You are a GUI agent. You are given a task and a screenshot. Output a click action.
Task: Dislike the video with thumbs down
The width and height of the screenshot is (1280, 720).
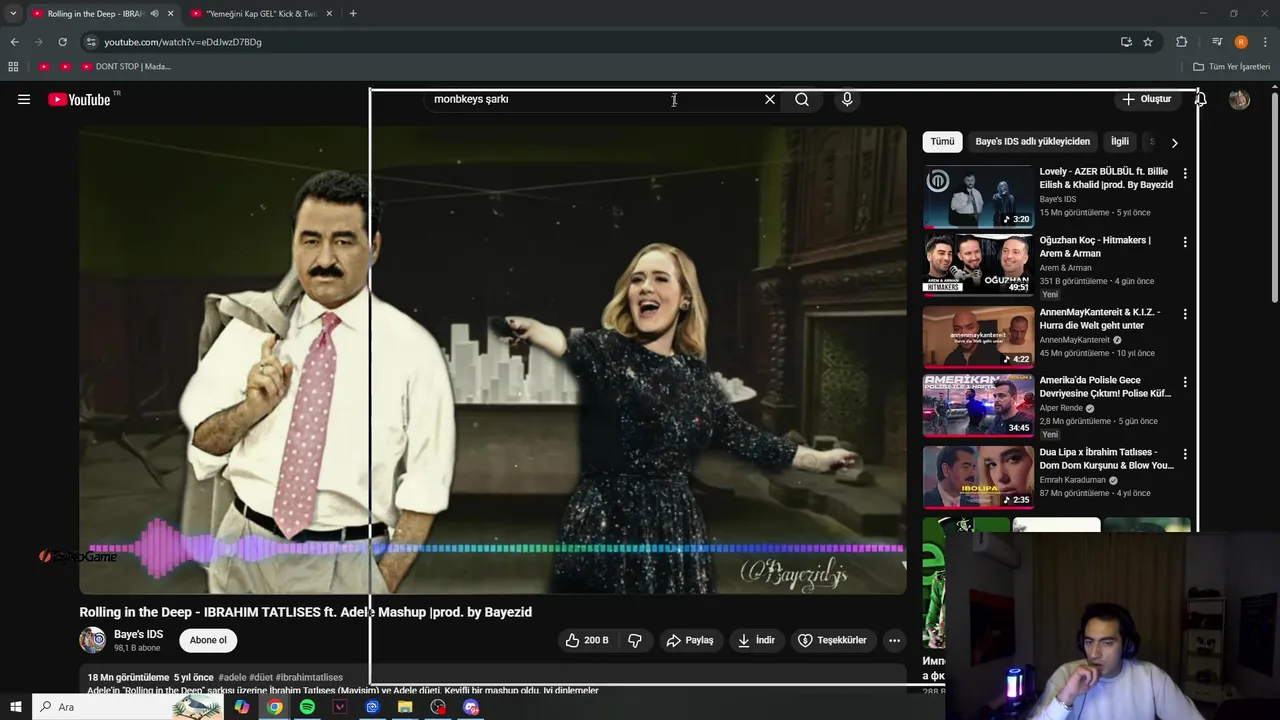[634, 640]
